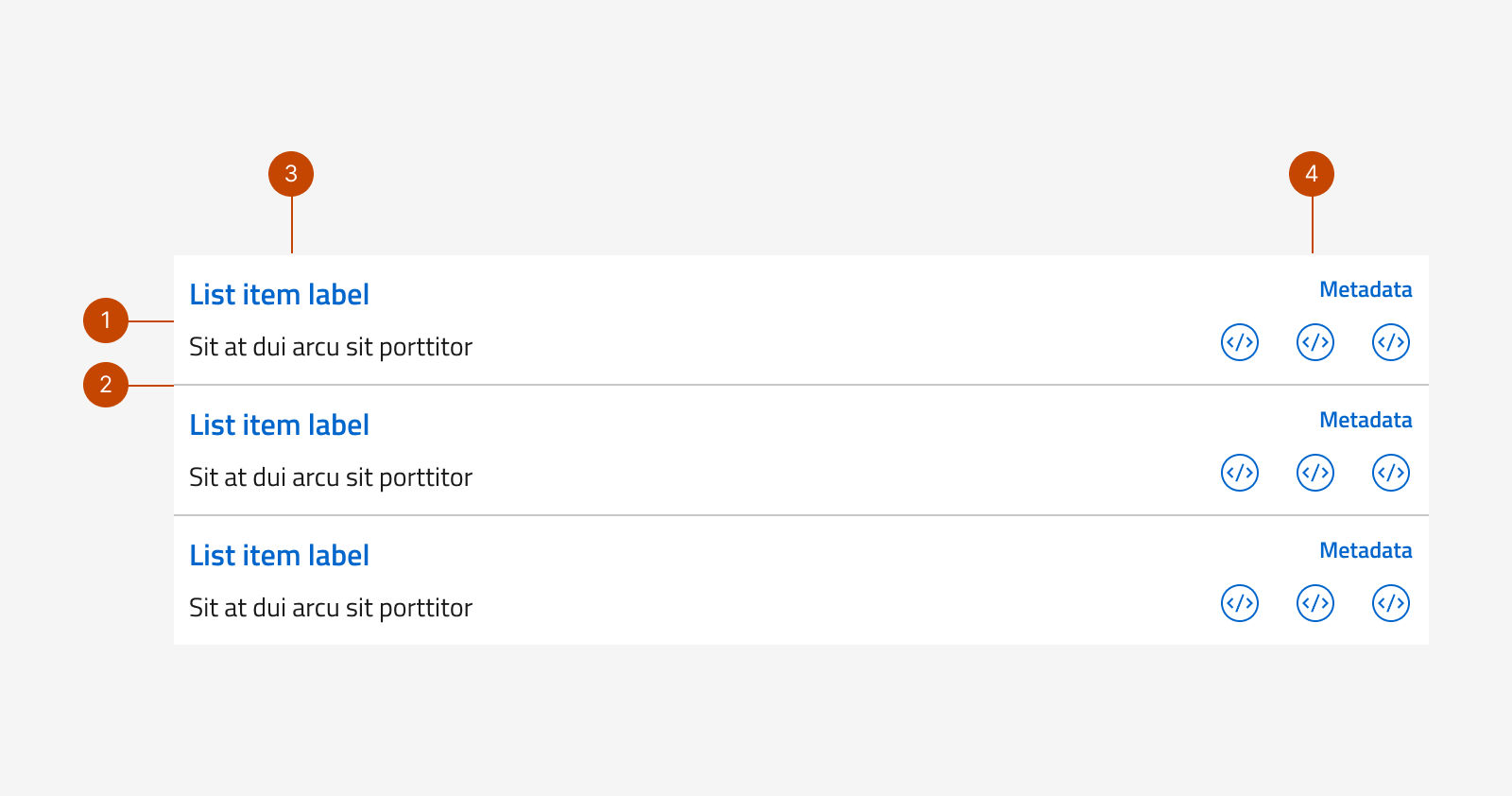Click annotation marker number 2
Image resolution: width=1512 pixels, height=796 pixels.
click(x=106, y=385)
